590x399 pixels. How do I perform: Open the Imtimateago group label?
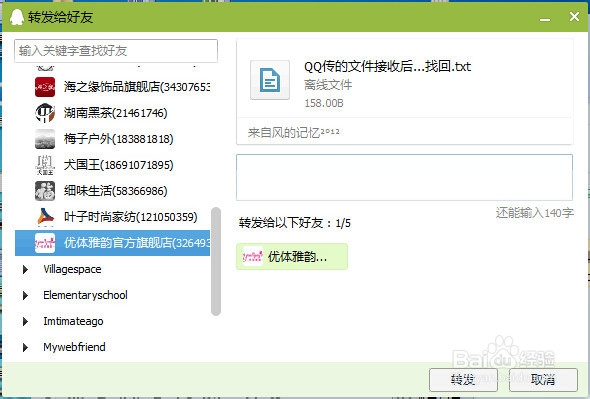pos(73,321)
